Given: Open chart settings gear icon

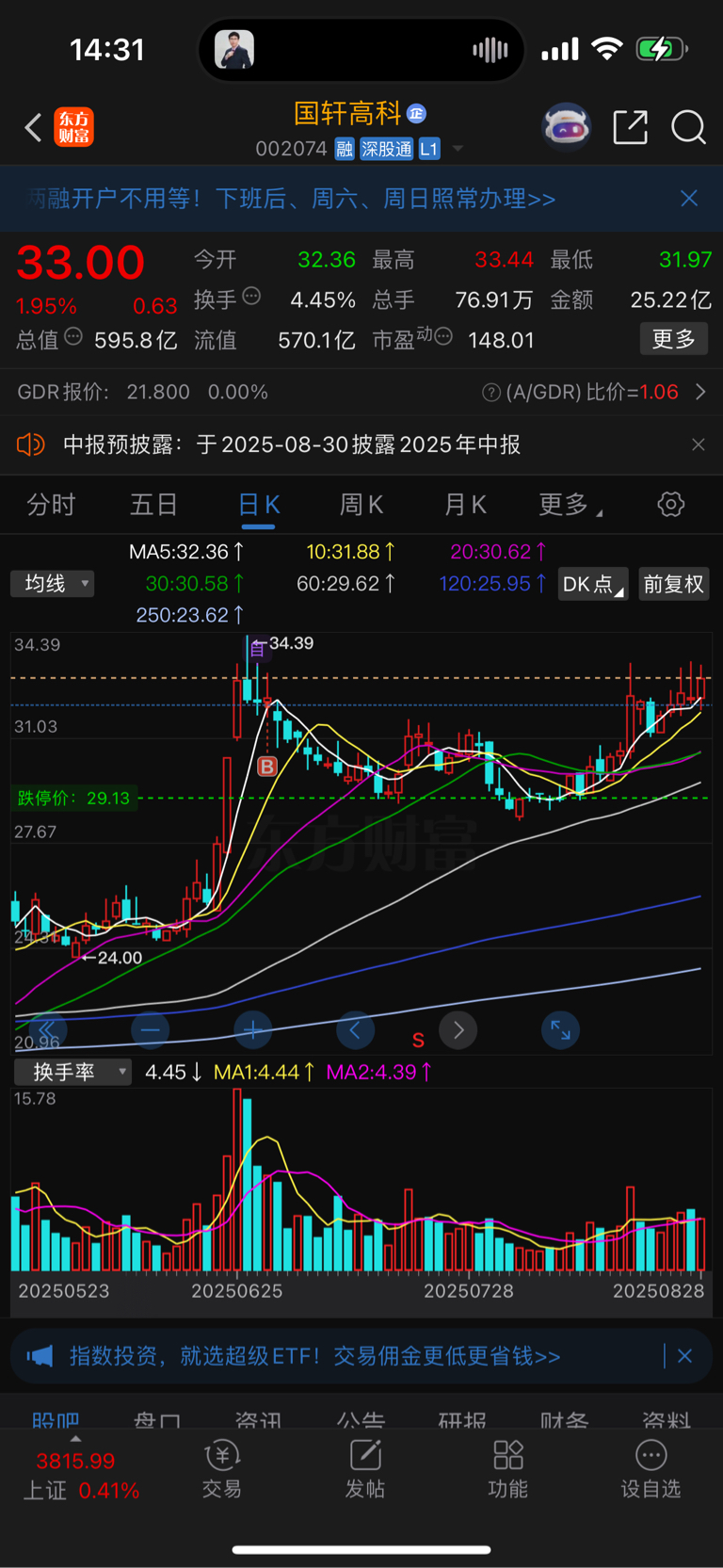Looking at the screenshot, I should click(x=670, y=505).
